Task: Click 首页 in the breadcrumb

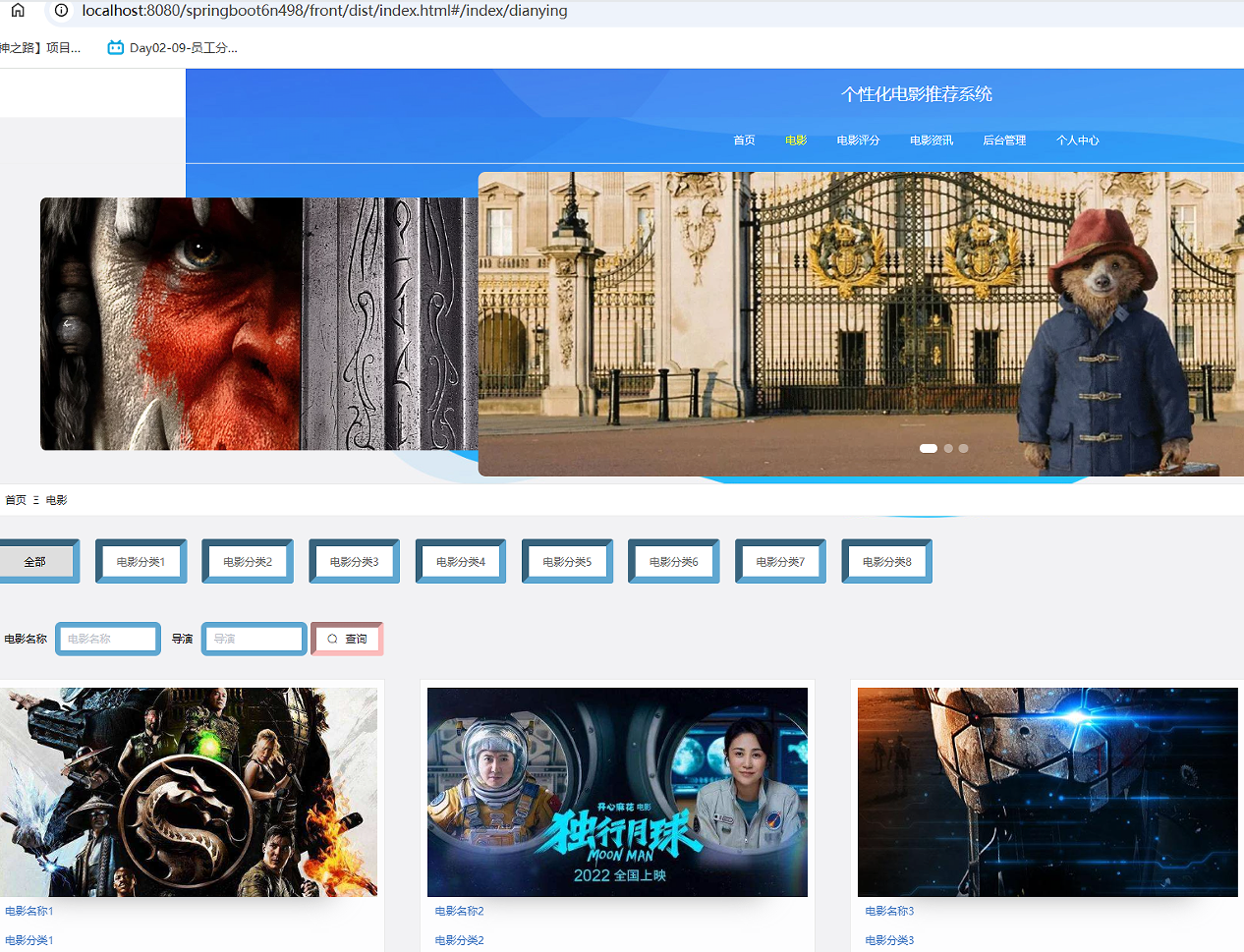Action: (x=16, y=500)
